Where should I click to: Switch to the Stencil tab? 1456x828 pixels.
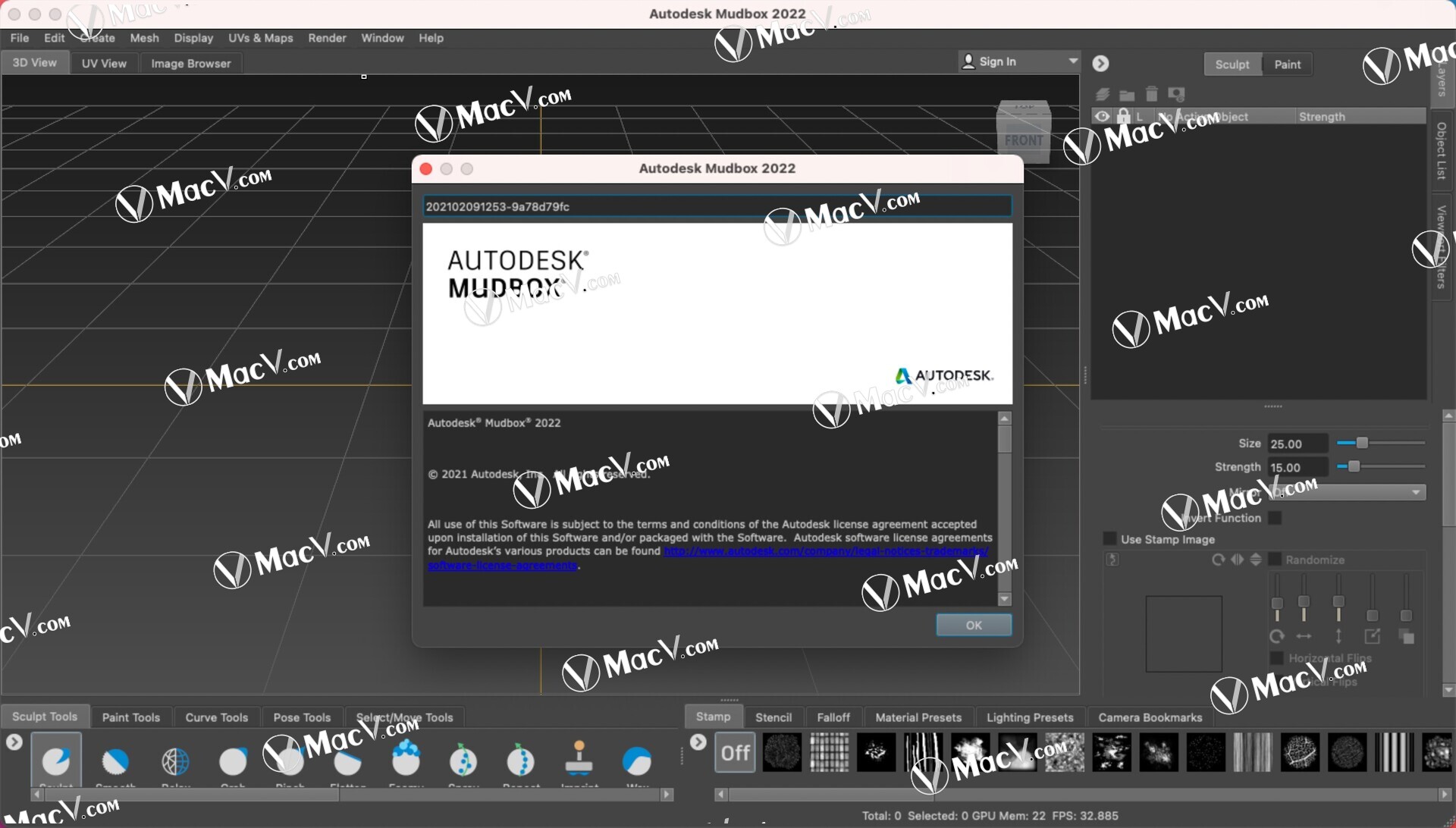(x=773, y=717)
